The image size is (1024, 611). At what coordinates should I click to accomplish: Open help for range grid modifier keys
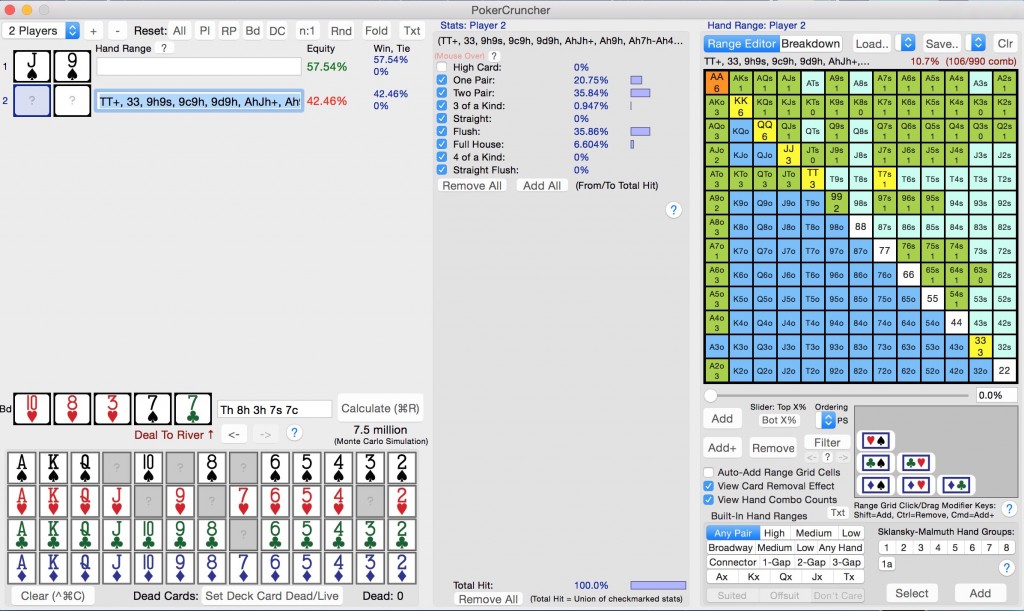tap(1009, 509)
